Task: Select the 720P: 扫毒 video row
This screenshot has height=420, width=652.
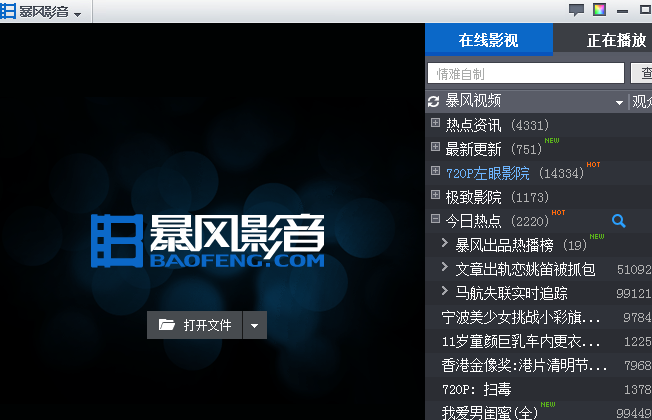Action: (538, 390)
